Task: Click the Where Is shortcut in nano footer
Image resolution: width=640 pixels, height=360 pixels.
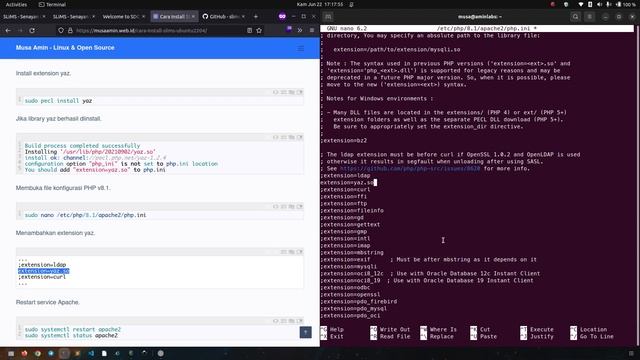Action: coord(438,329)
